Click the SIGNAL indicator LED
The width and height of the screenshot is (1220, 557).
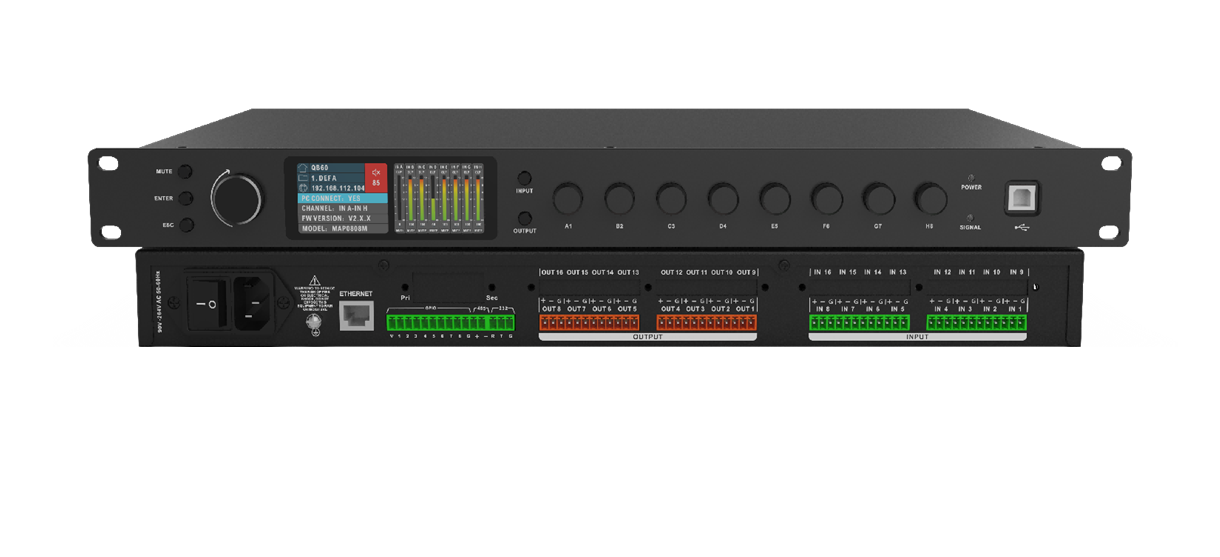(x=971, y=217)
